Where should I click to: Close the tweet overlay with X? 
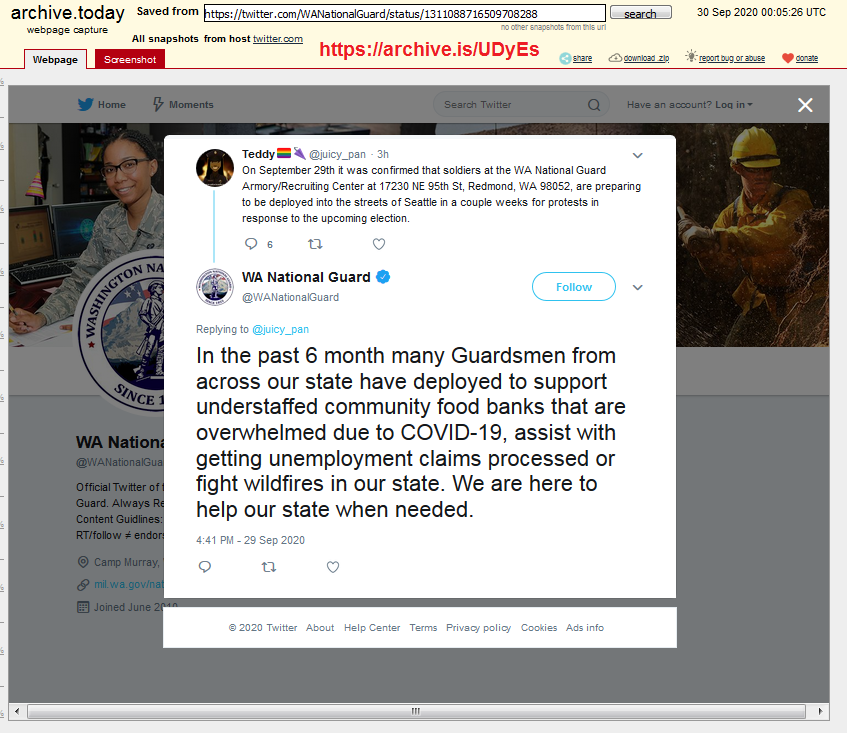[x=805, y=105]
